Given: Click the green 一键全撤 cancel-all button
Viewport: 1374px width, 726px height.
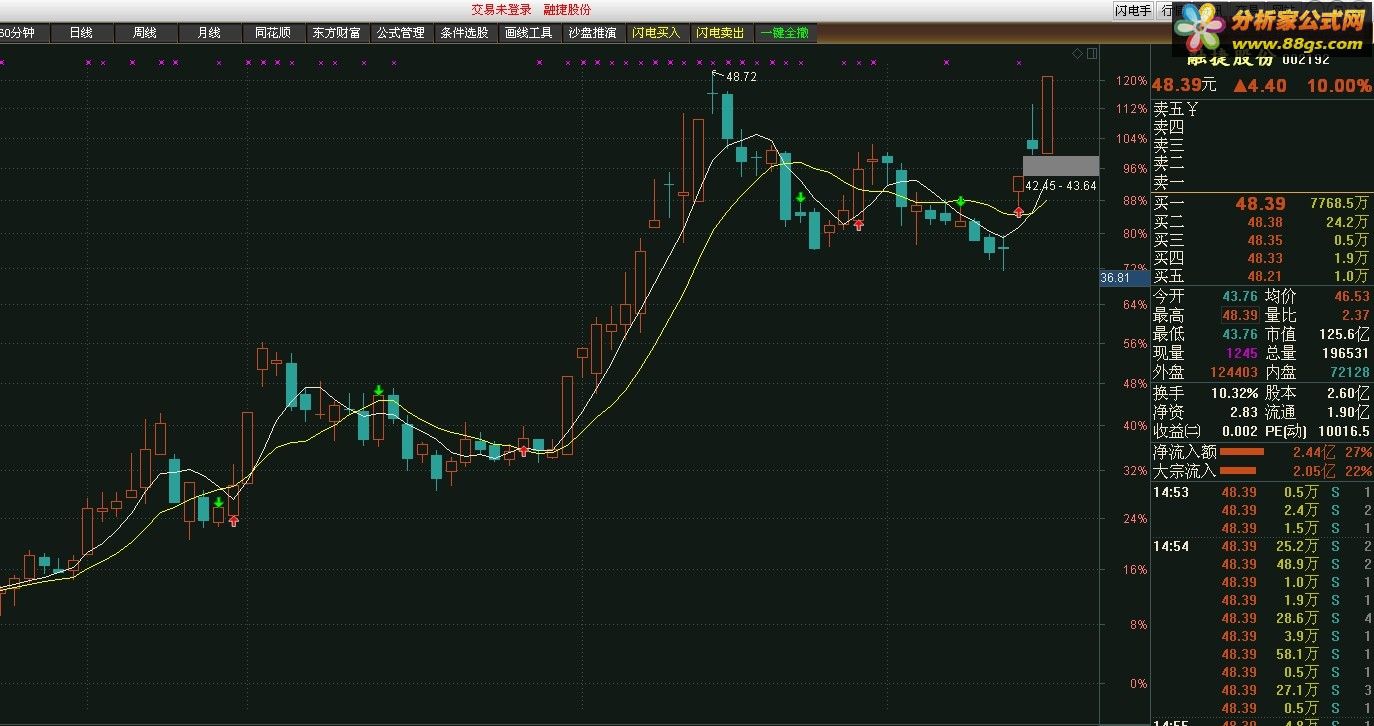Looking at the screenshot, I should pos(784,33).
